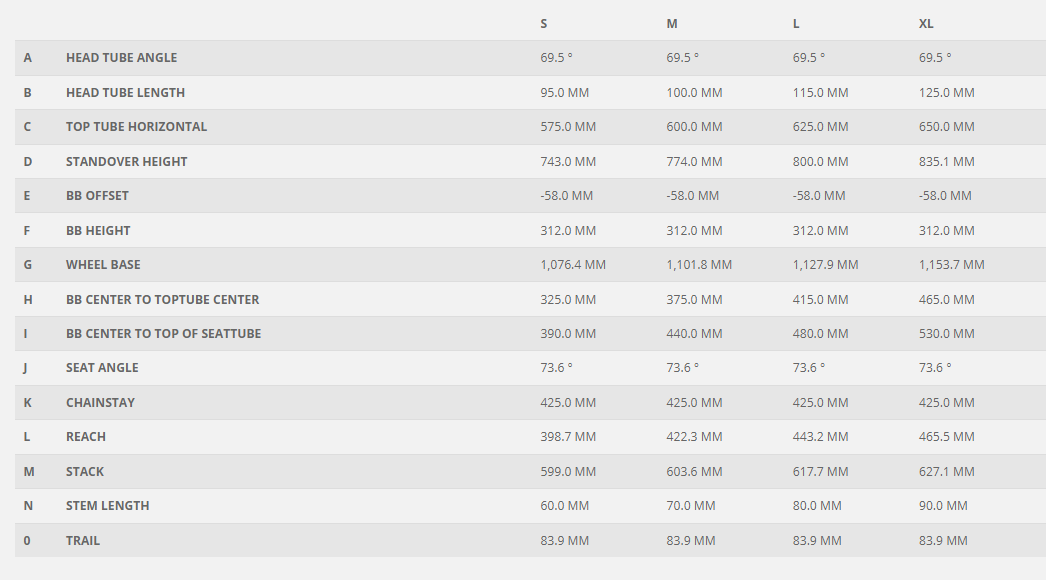The height and width of the screenshot is (580, 1046).
Task: Click the STANDOVER HEIGHT label
Action: (127, 162)
